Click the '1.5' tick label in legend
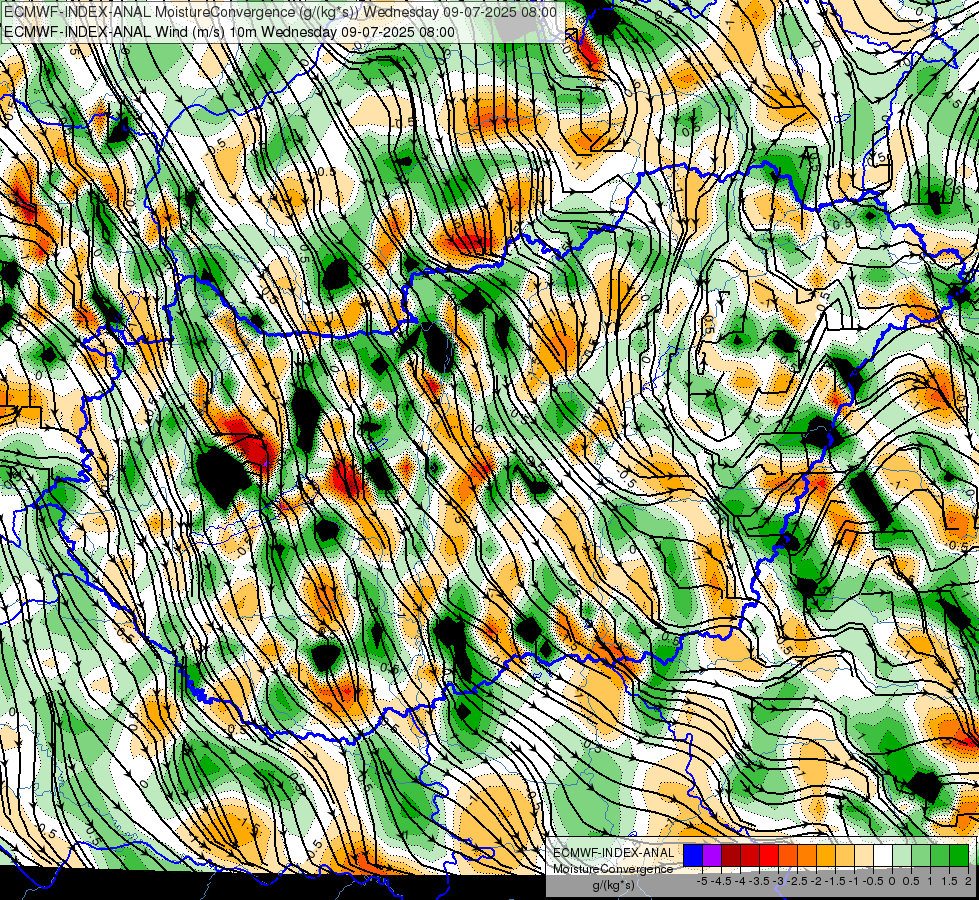Viewport: 979px width, 900px height. coord(949,881)
